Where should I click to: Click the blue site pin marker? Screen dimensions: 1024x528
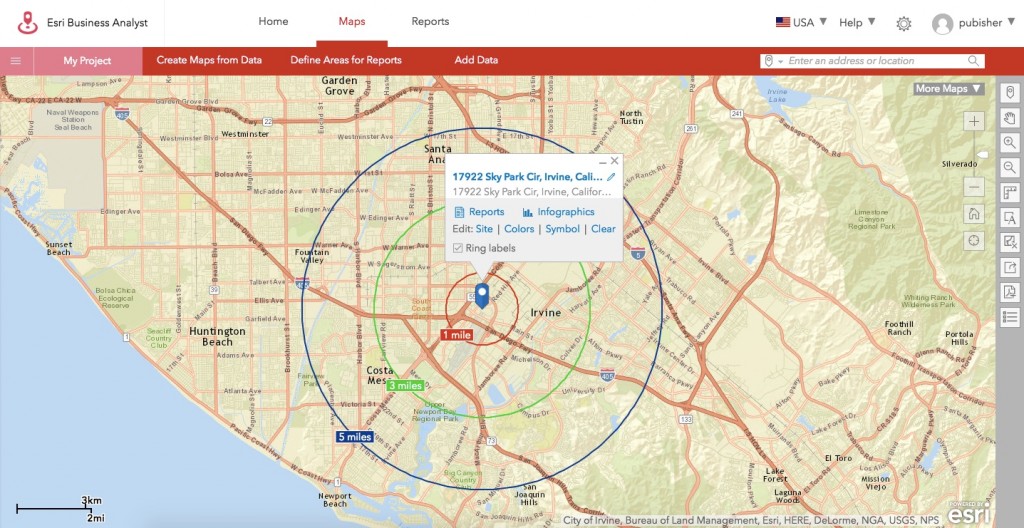tap(481, 295)
